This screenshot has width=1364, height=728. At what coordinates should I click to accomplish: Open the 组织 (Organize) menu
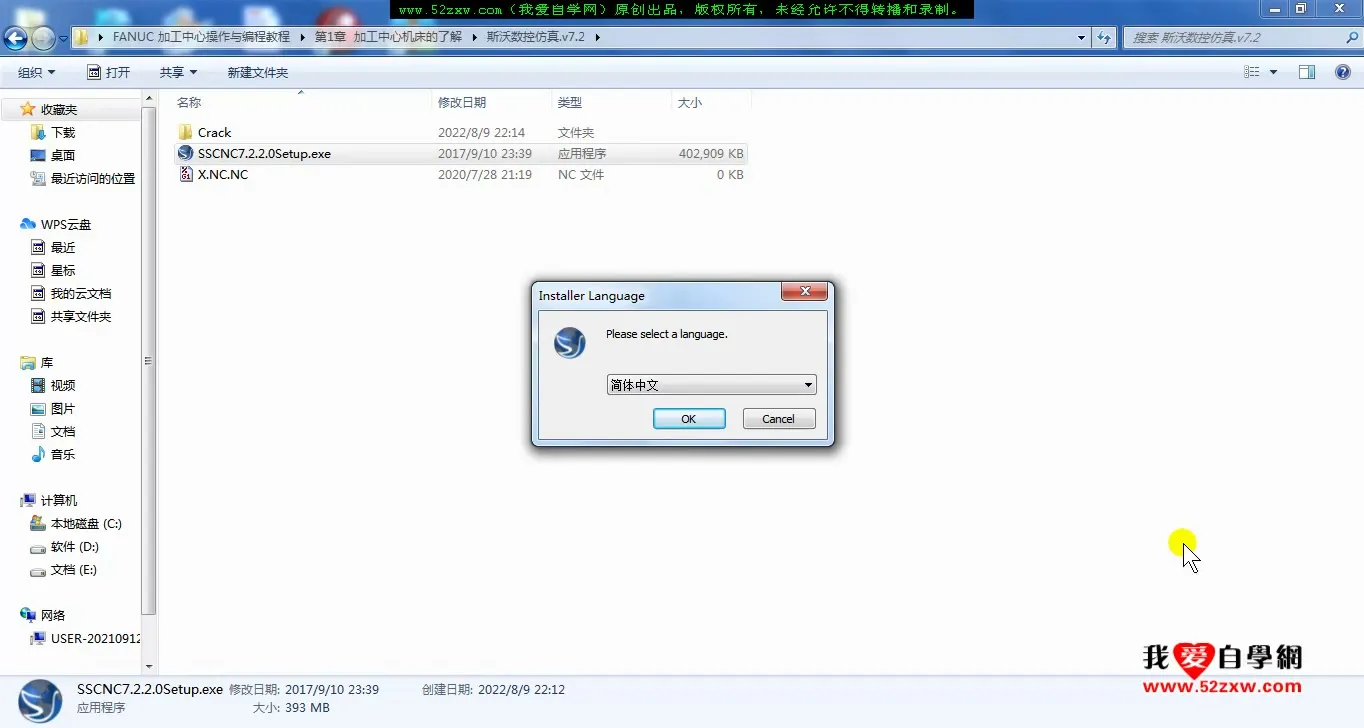[35, 71]
